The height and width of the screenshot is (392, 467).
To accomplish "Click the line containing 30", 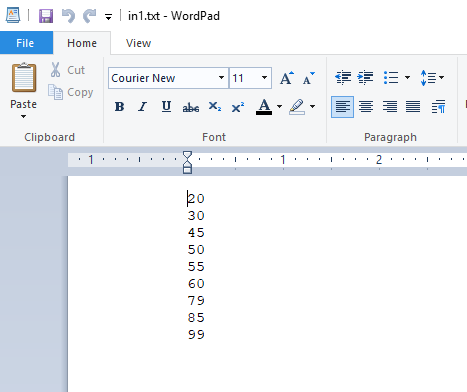I will tap(196, 216).
